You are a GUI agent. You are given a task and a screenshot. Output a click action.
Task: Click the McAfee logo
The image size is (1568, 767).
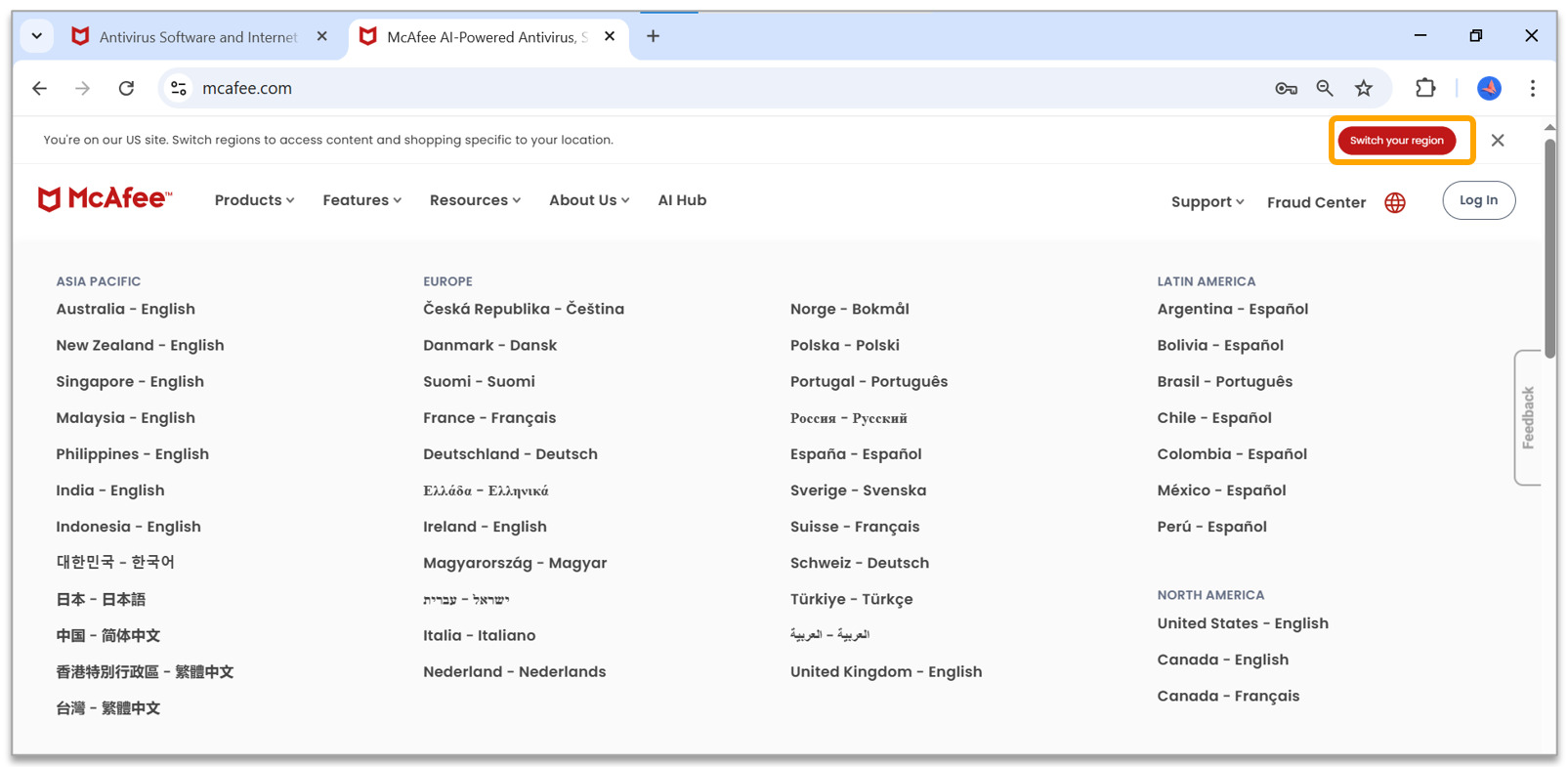click(105, 199)
